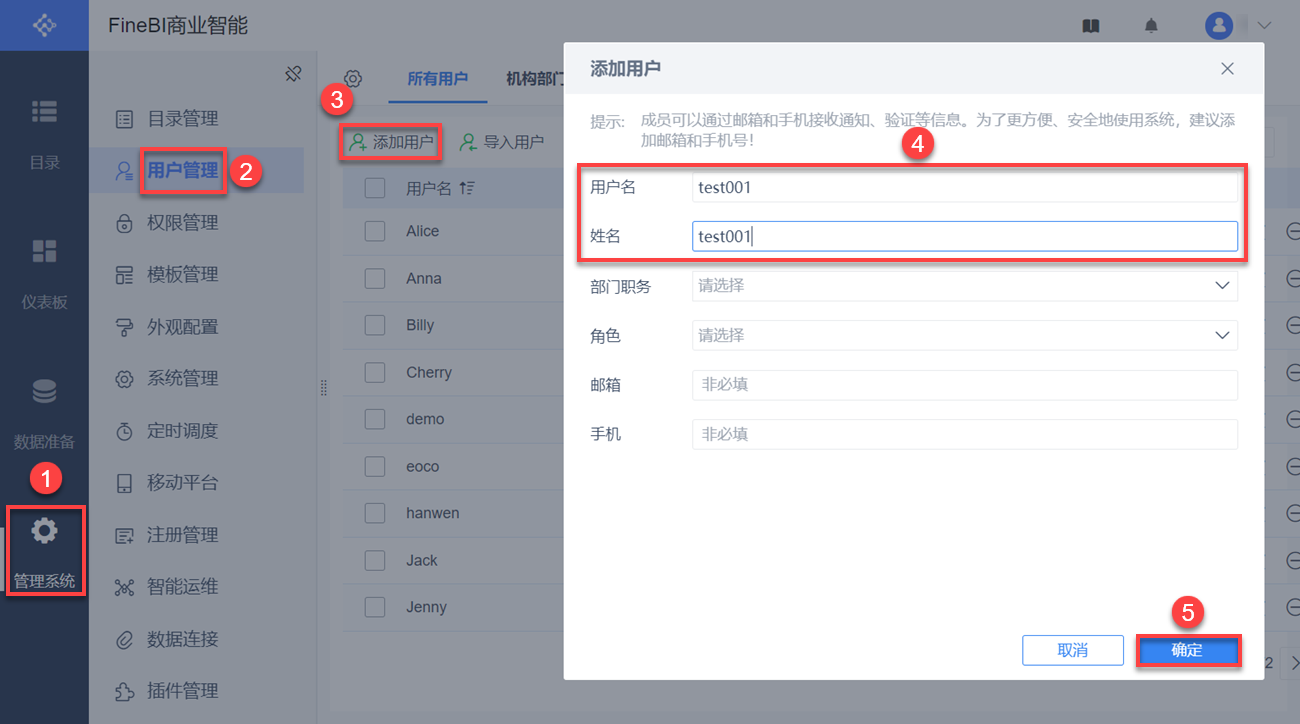Check the checkbox for user Cherry
The width and height of the screenshot is (1300, 724).
375,372
